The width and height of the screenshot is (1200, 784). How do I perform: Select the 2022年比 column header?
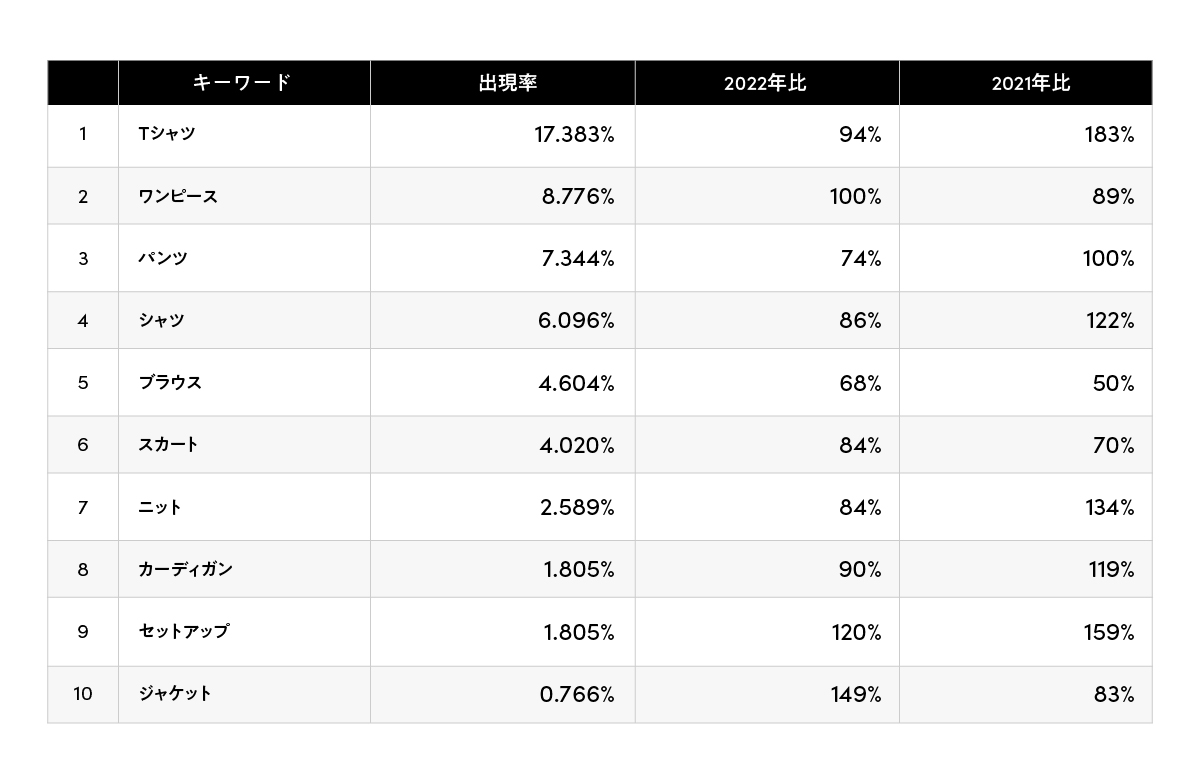point(765,83)
